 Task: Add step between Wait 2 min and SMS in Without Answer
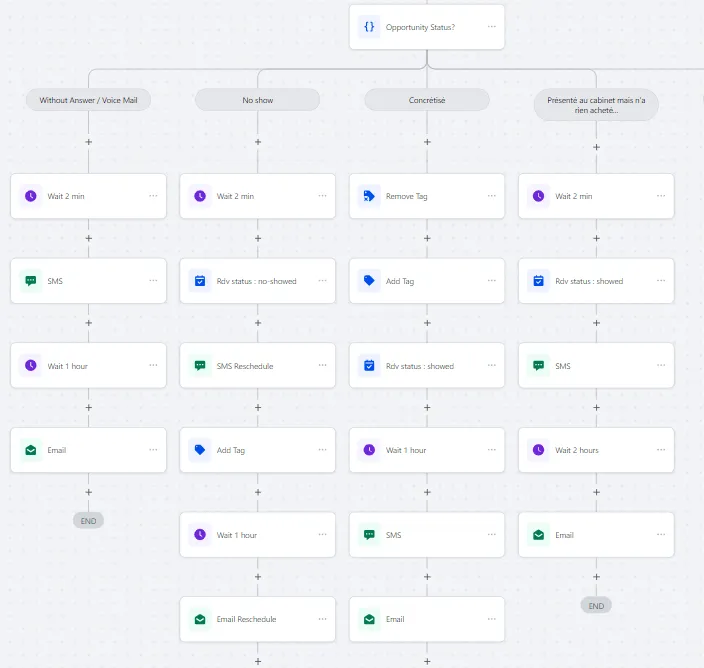(88, 238)
